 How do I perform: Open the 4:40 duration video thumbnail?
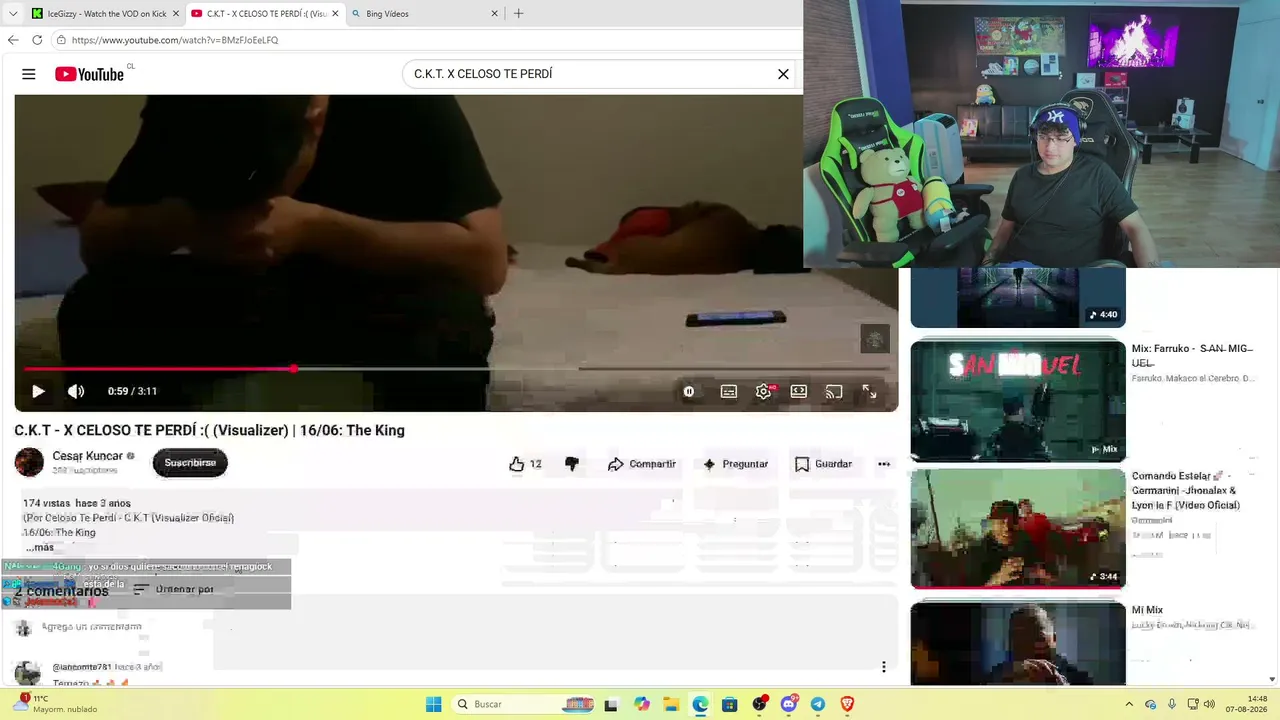pos(1018,297)
